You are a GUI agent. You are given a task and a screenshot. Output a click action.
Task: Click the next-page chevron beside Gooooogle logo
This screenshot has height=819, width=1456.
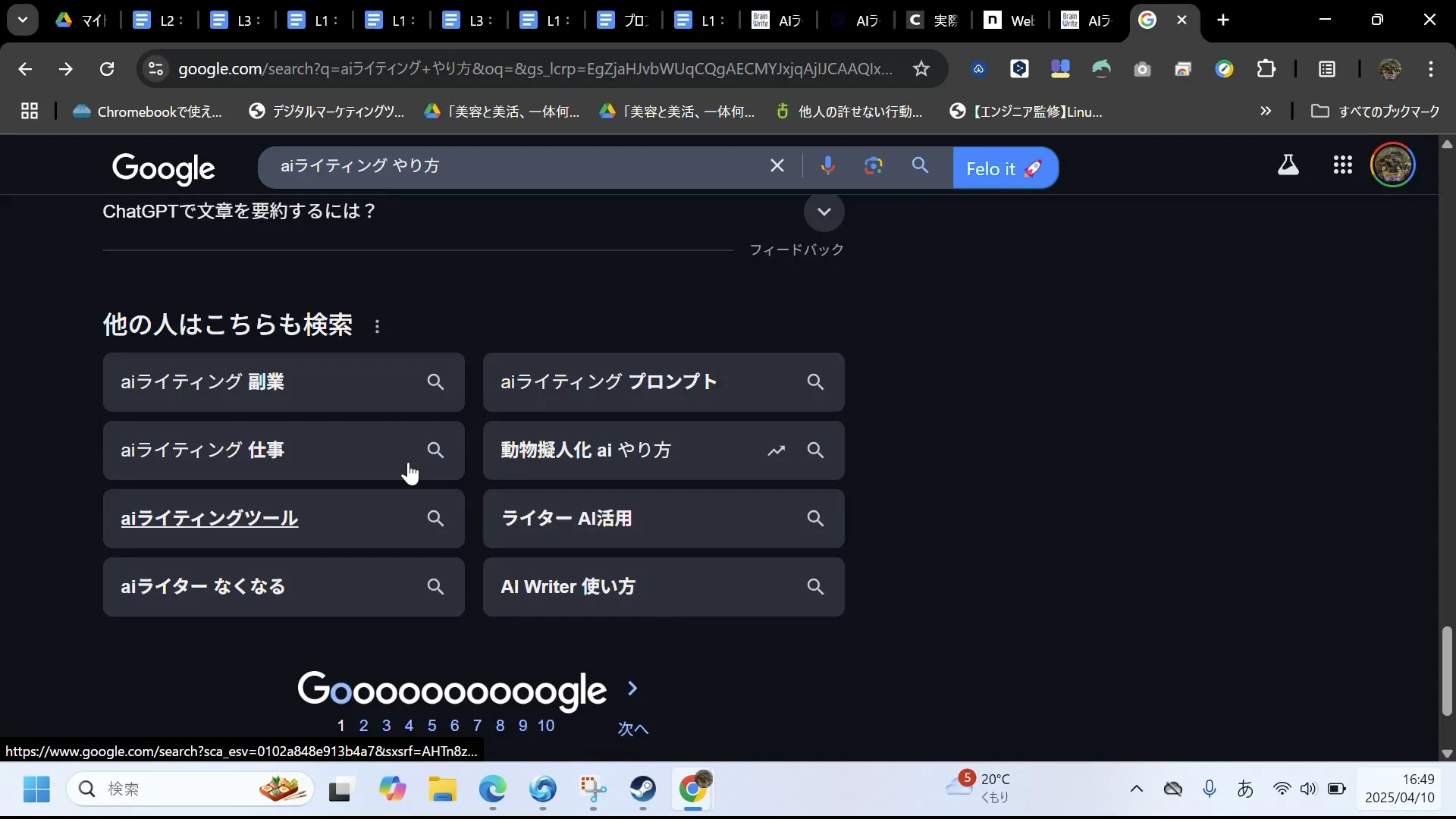pyautogui.click(x=632, y=689)
